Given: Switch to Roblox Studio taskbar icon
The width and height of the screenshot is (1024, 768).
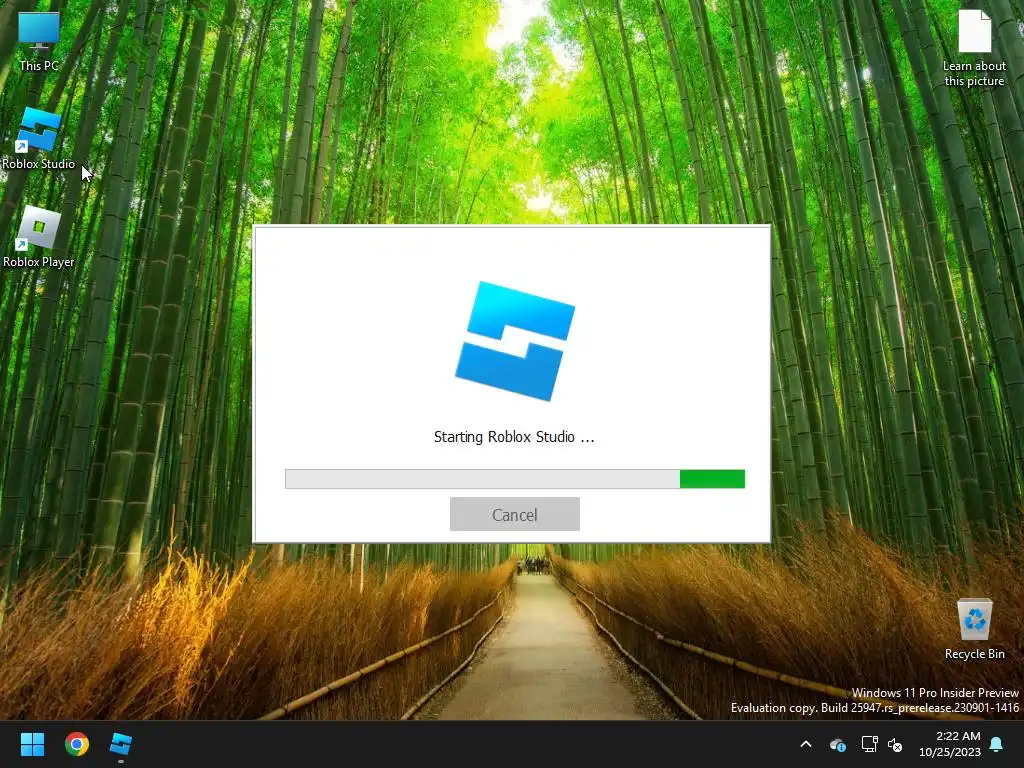Looking at the screenshot, I should tap(121, 744).
